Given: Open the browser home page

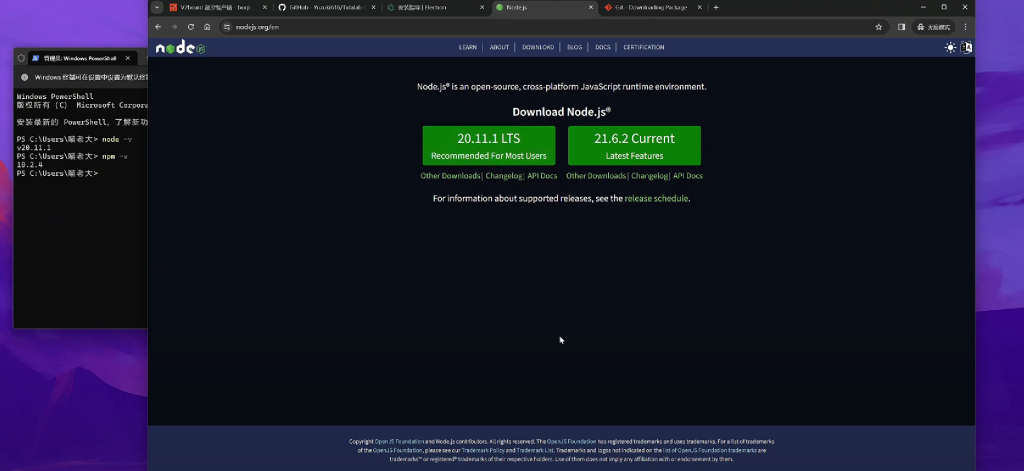Looking at the screenshot, I should [207, 27].
